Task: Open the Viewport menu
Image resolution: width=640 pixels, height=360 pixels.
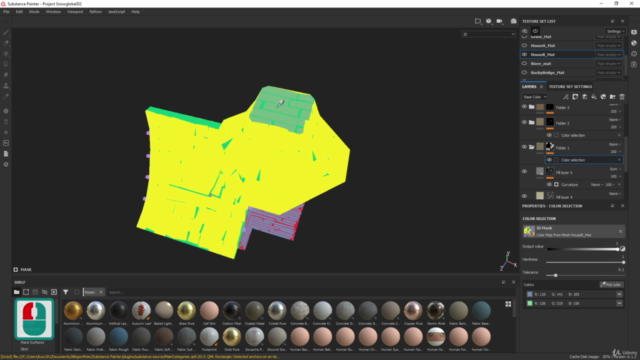Action: [75, 12]
